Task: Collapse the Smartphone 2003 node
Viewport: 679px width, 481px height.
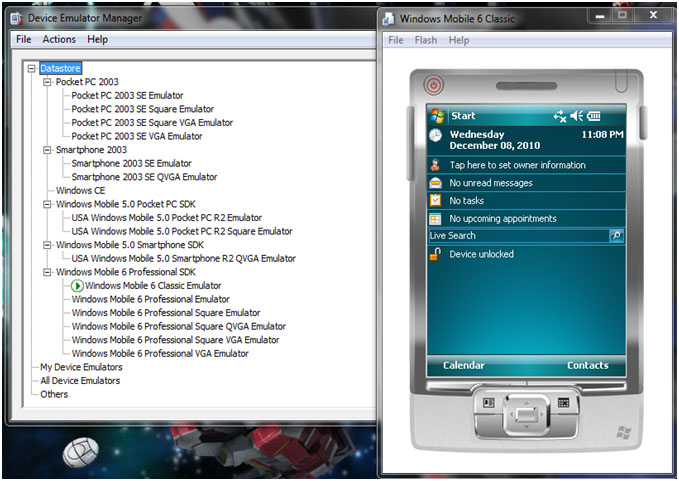Action: click(47, 150)
